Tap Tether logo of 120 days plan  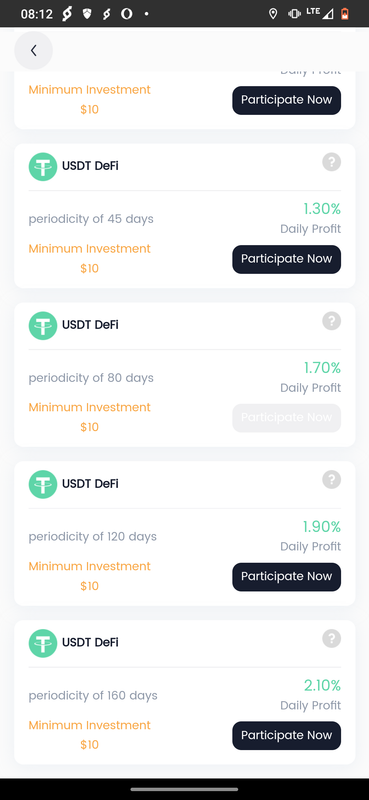[x=43, y=484]
